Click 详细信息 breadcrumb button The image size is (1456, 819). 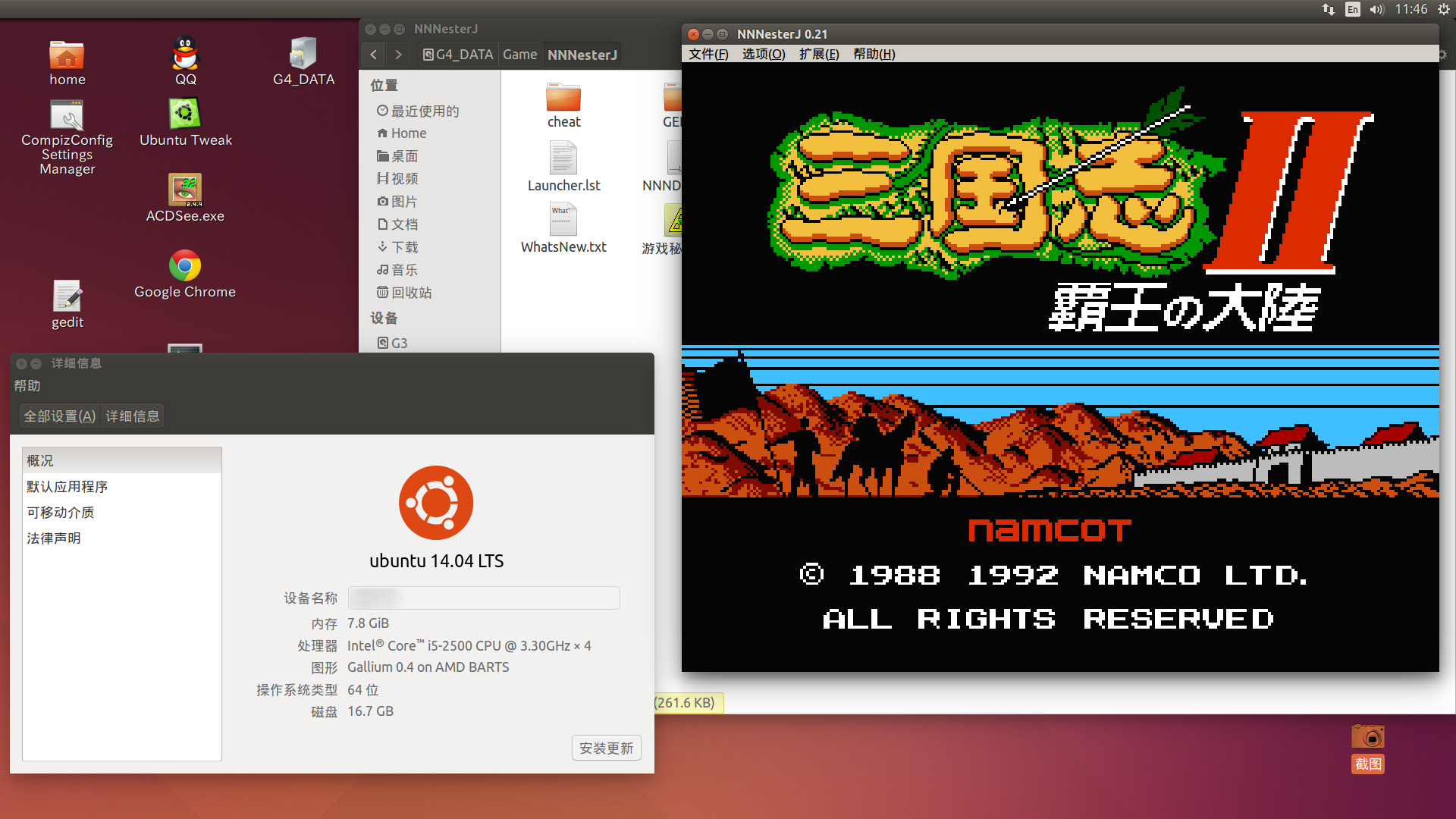click(133, 416)
